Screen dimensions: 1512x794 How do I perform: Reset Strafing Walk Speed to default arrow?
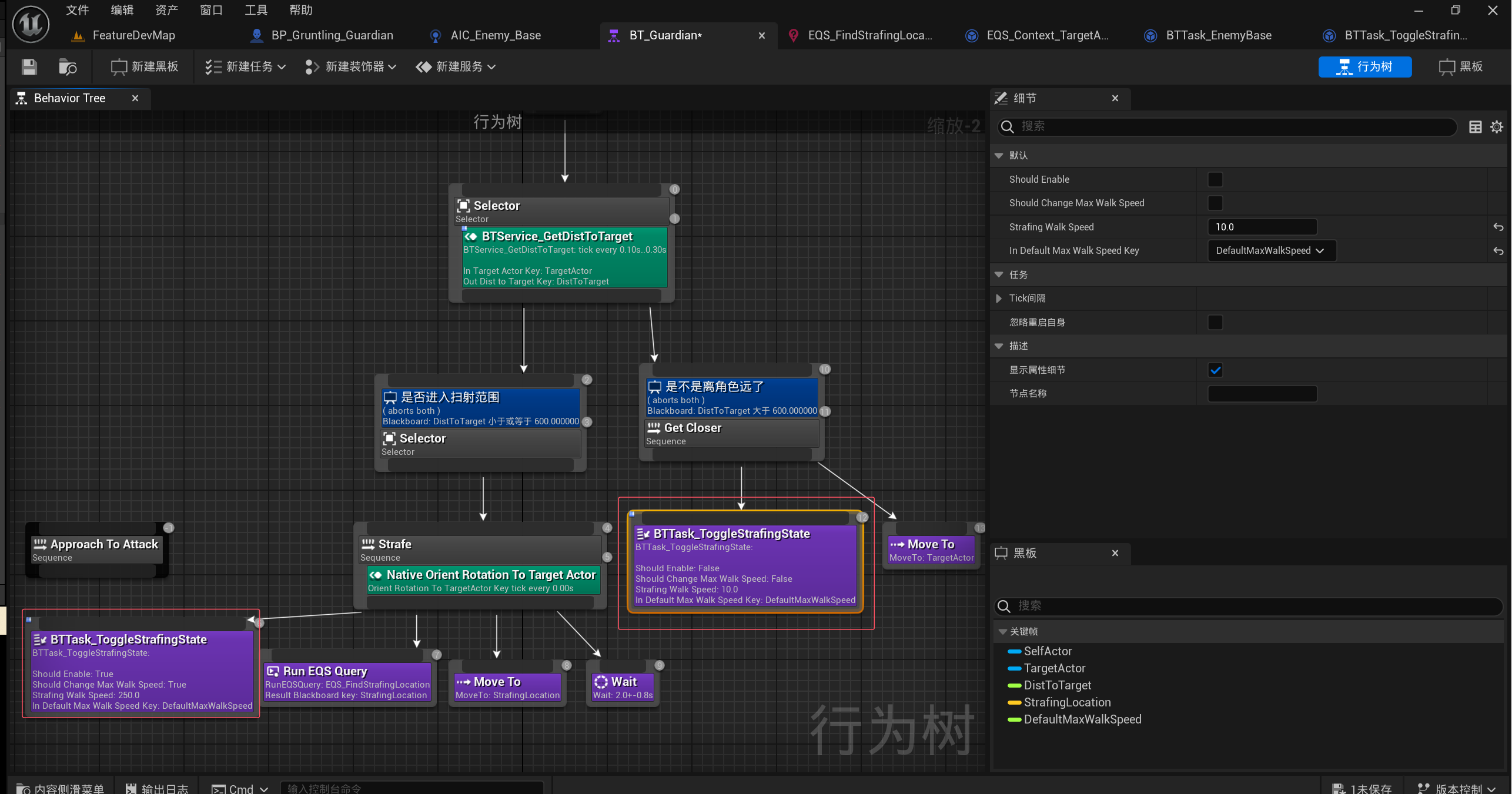click(1498, 227)
